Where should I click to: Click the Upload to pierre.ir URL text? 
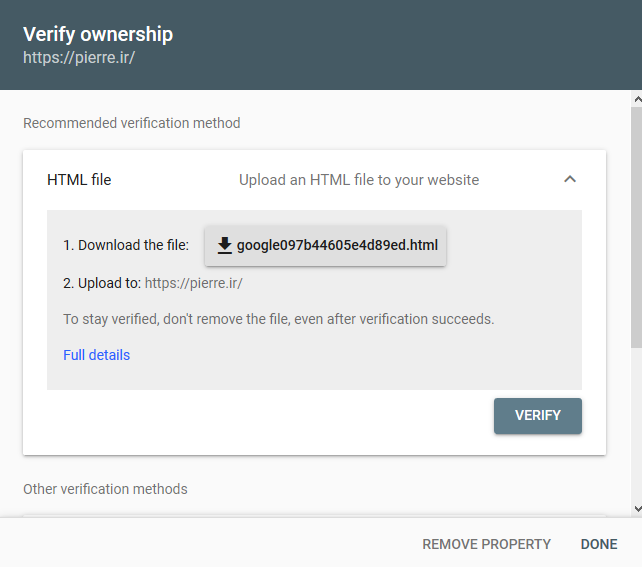193,283
